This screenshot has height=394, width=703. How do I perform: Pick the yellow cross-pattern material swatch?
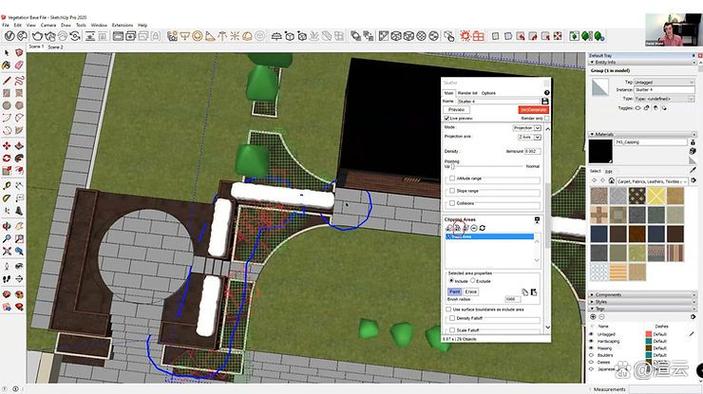pyautogui.click(x=656, y=196)
